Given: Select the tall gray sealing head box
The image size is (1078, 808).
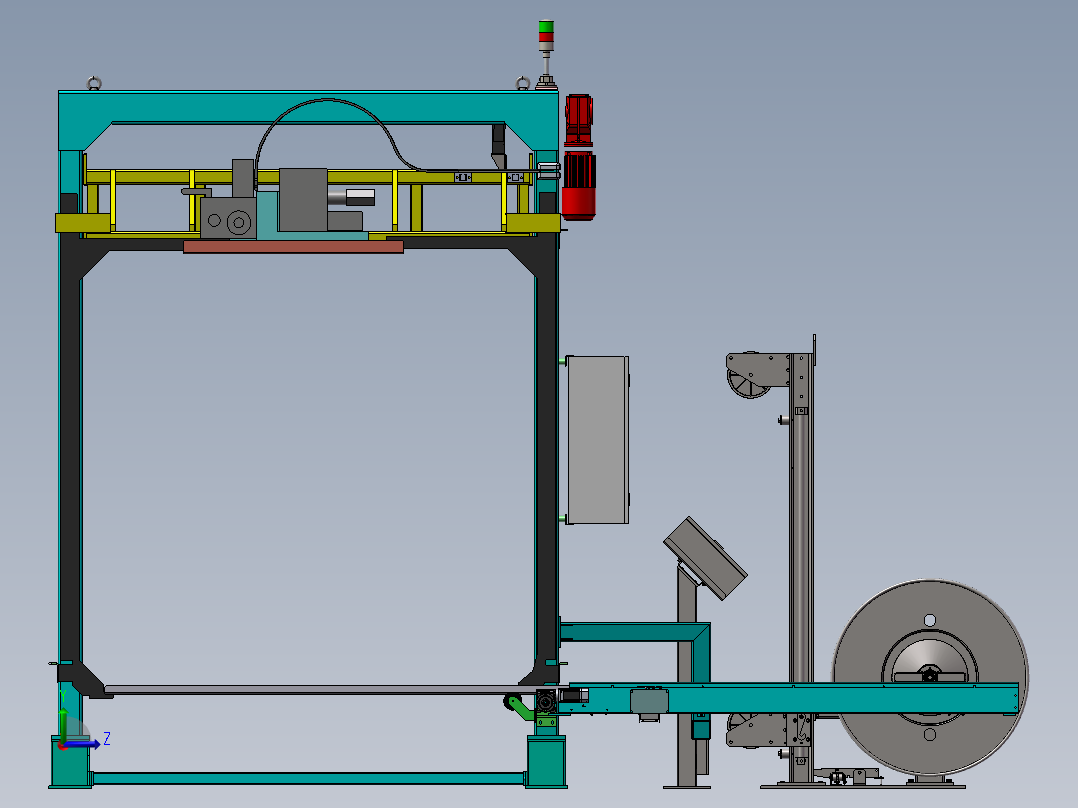Looking at the screenshot, I should 303,200.
